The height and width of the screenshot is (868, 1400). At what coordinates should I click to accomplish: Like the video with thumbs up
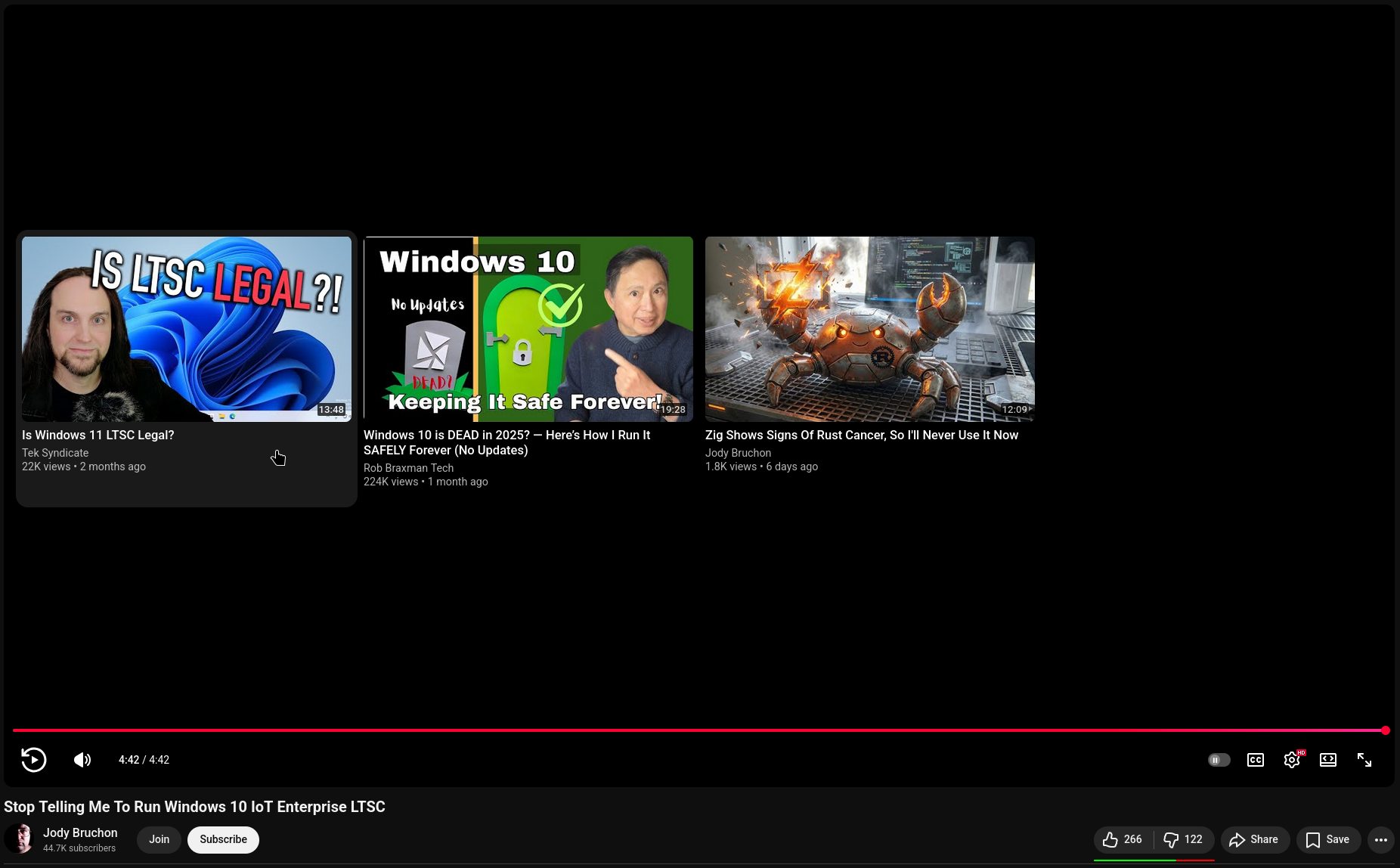point(1123,839)
